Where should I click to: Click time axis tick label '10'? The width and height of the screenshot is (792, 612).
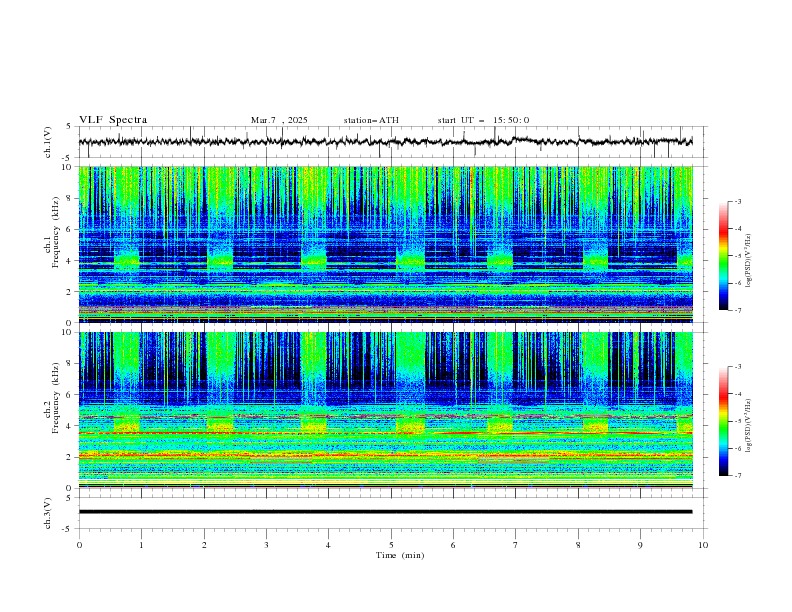click(x=703, y=545)
